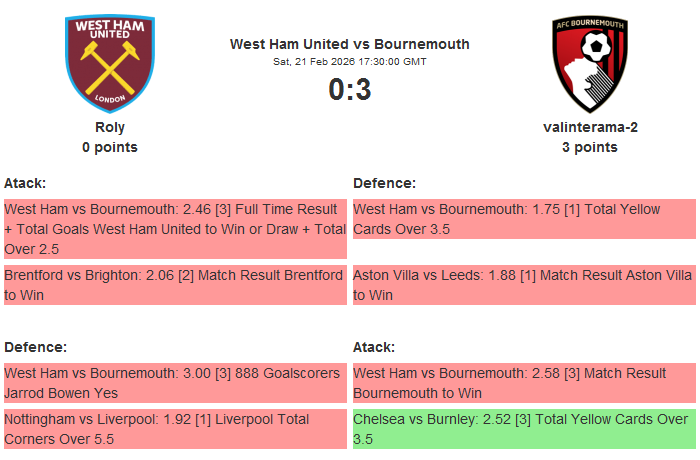Open the Brentford vs Brighton bet row
This screenshot has width=700, height=460.
[175, 285]
